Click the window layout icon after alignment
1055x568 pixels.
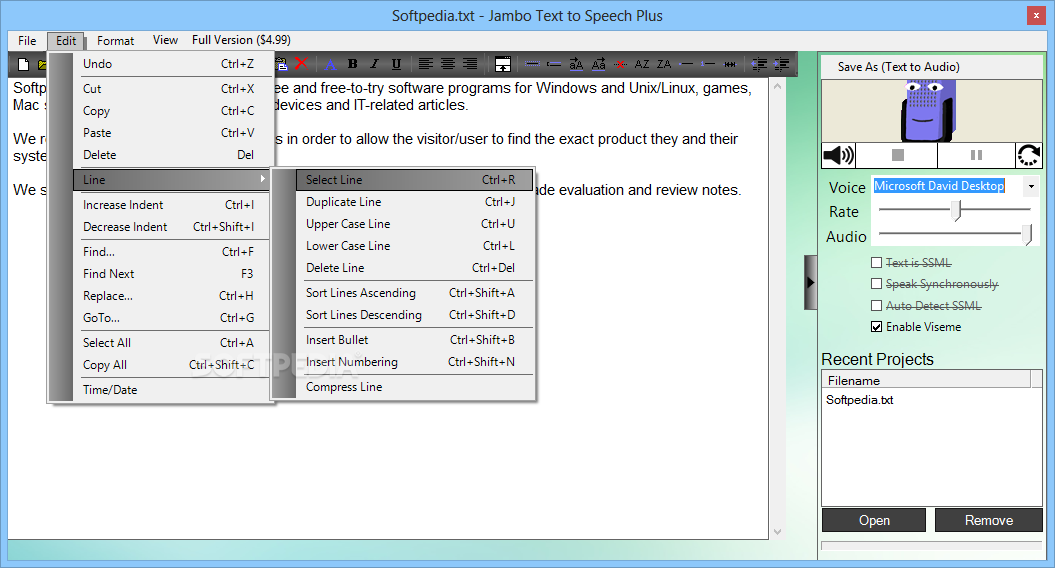(x=503, y=64)
